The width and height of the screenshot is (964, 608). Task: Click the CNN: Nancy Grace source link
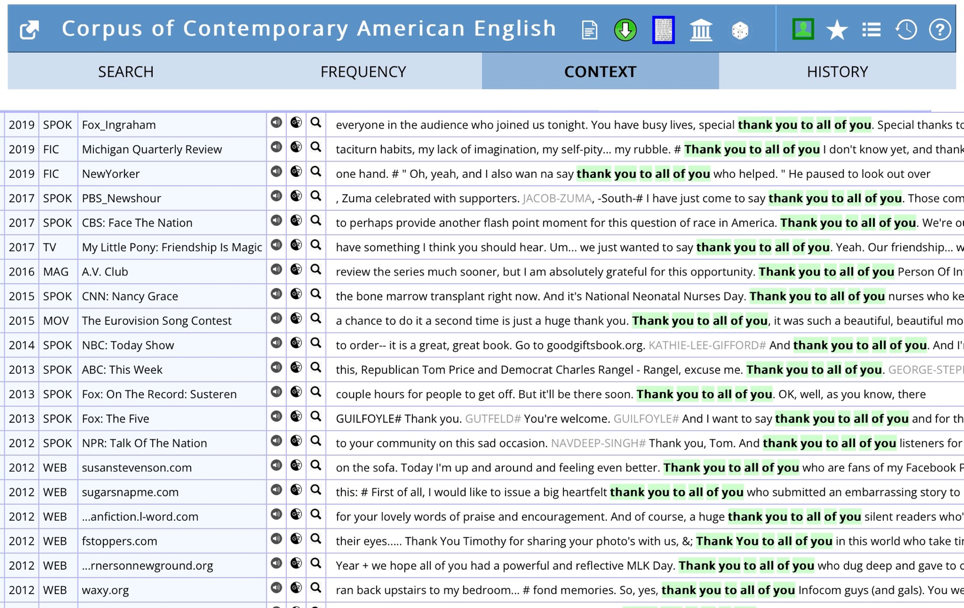point(130,296)
